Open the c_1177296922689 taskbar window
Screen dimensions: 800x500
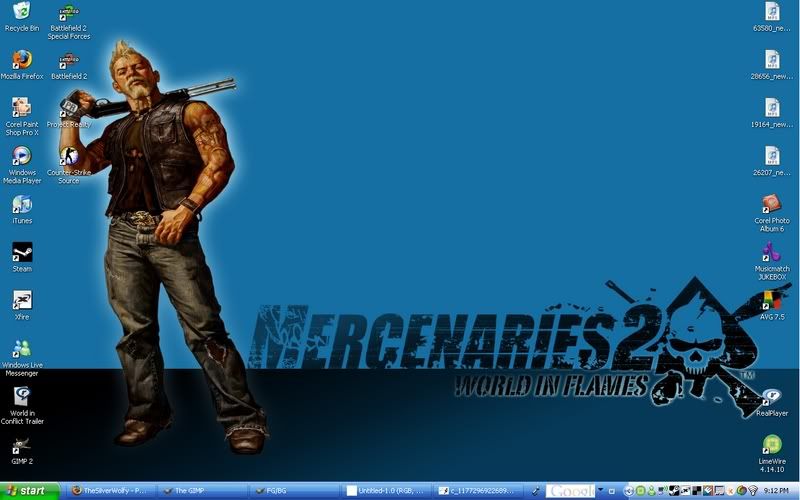pyautogui.click(x=479, y=491)
